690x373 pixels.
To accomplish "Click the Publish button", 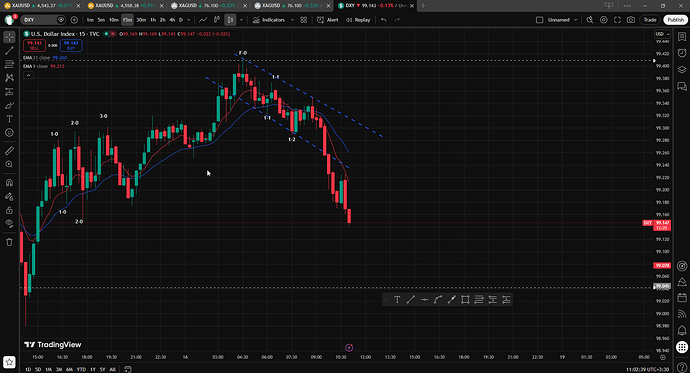I will pyautogui.click(x=675, y=20).
